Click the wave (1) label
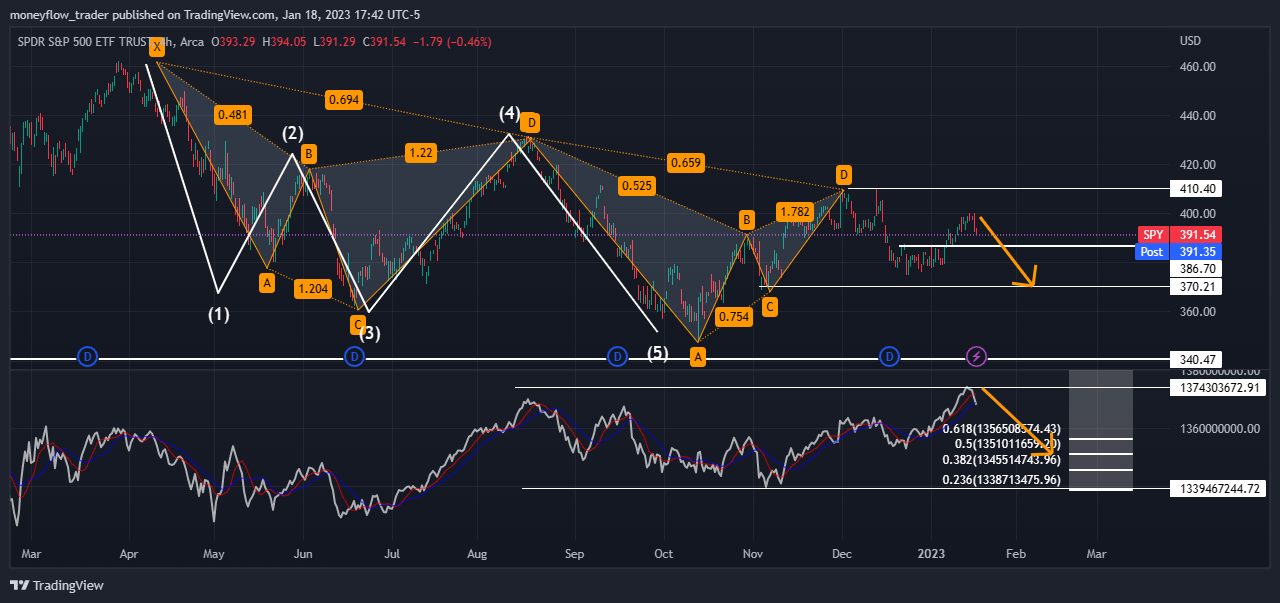 tap(219, 314)
